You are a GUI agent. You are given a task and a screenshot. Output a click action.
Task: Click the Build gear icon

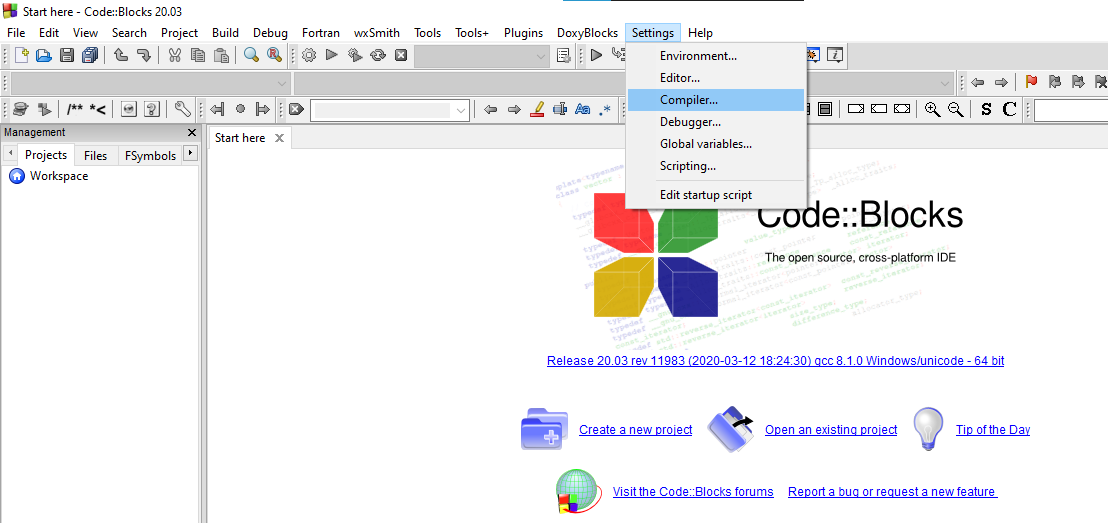click(309, 55)
